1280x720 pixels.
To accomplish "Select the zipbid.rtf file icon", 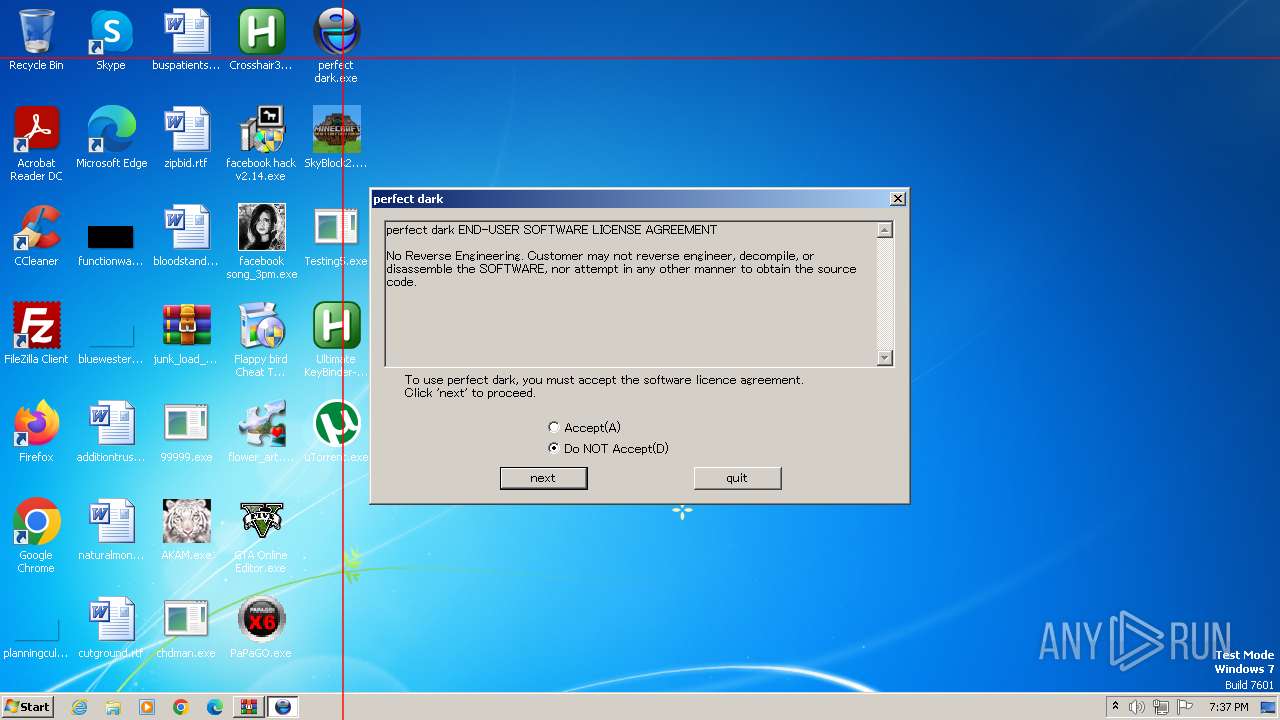I will pyautogui.click(x=186, y=138).
